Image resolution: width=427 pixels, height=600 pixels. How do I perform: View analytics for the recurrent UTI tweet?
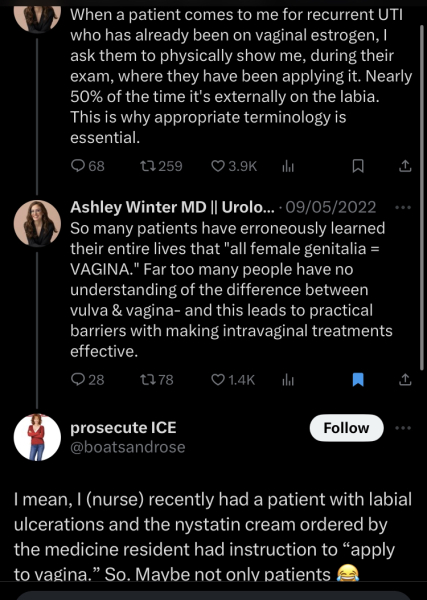point(288,166)
